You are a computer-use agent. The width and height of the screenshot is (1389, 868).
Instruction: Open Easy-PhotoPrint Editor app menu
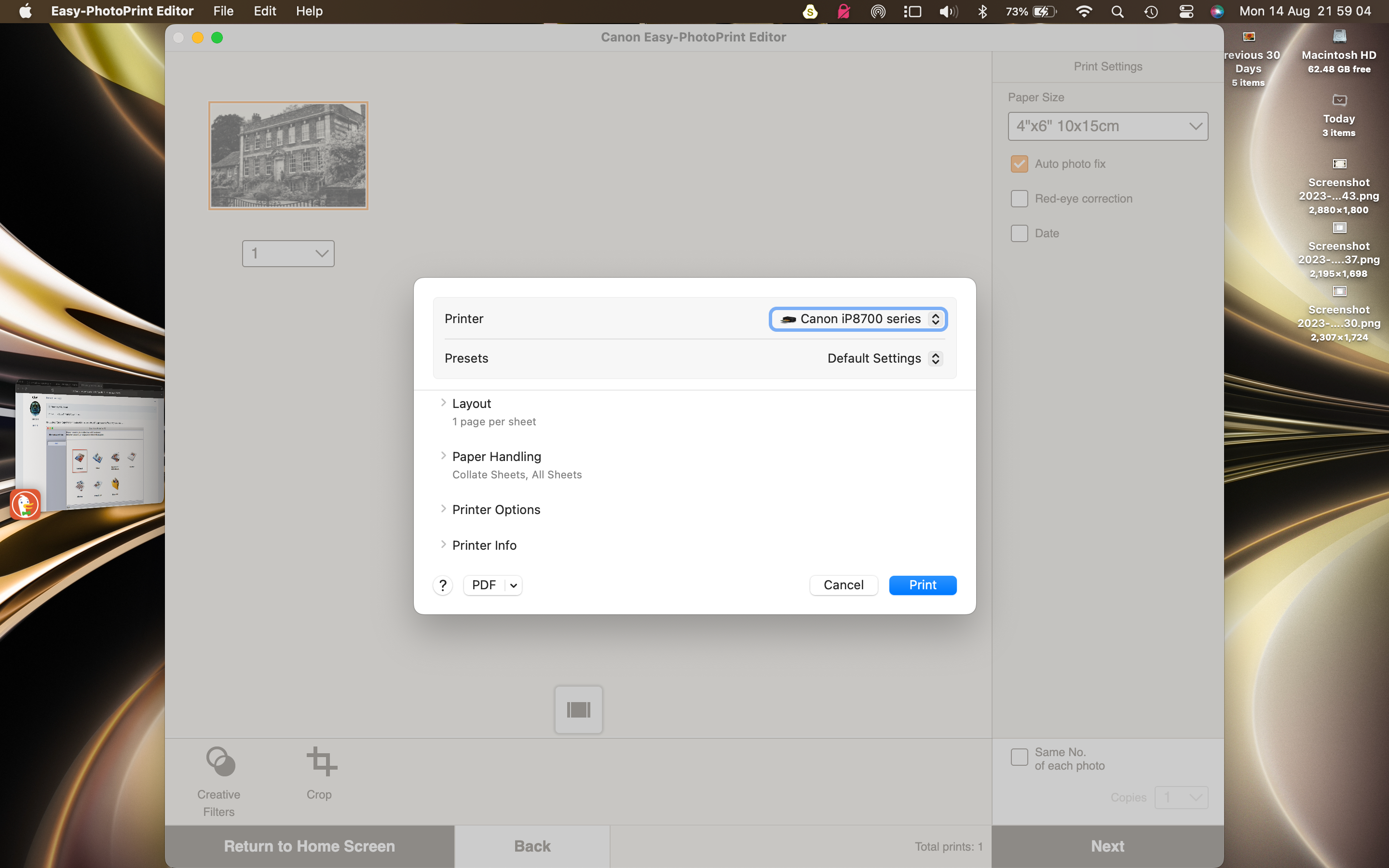[x=122, y=11]
